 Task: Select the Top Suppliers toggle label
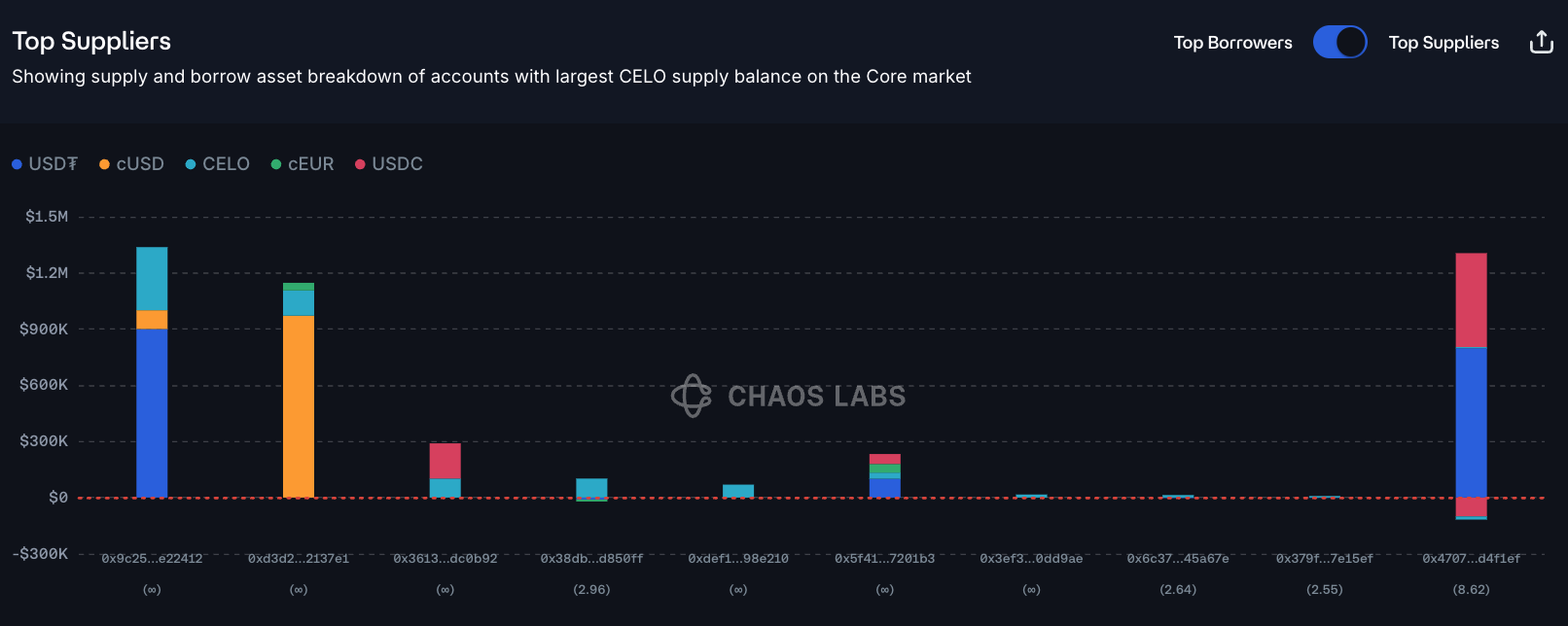click(1443, 43)
